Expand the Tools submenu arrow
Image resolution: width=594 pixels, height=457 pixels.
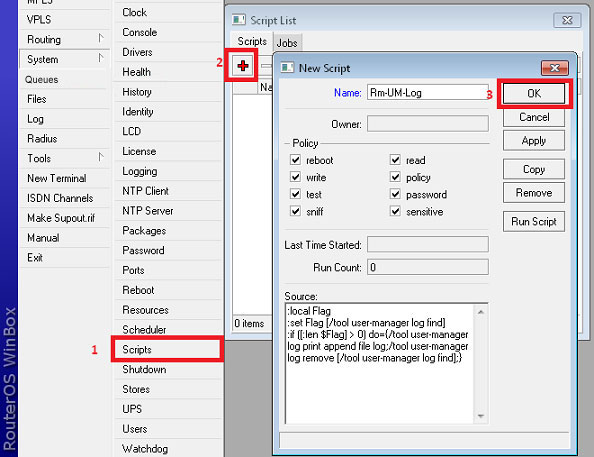pyautogui.click(x=101, y=157)
